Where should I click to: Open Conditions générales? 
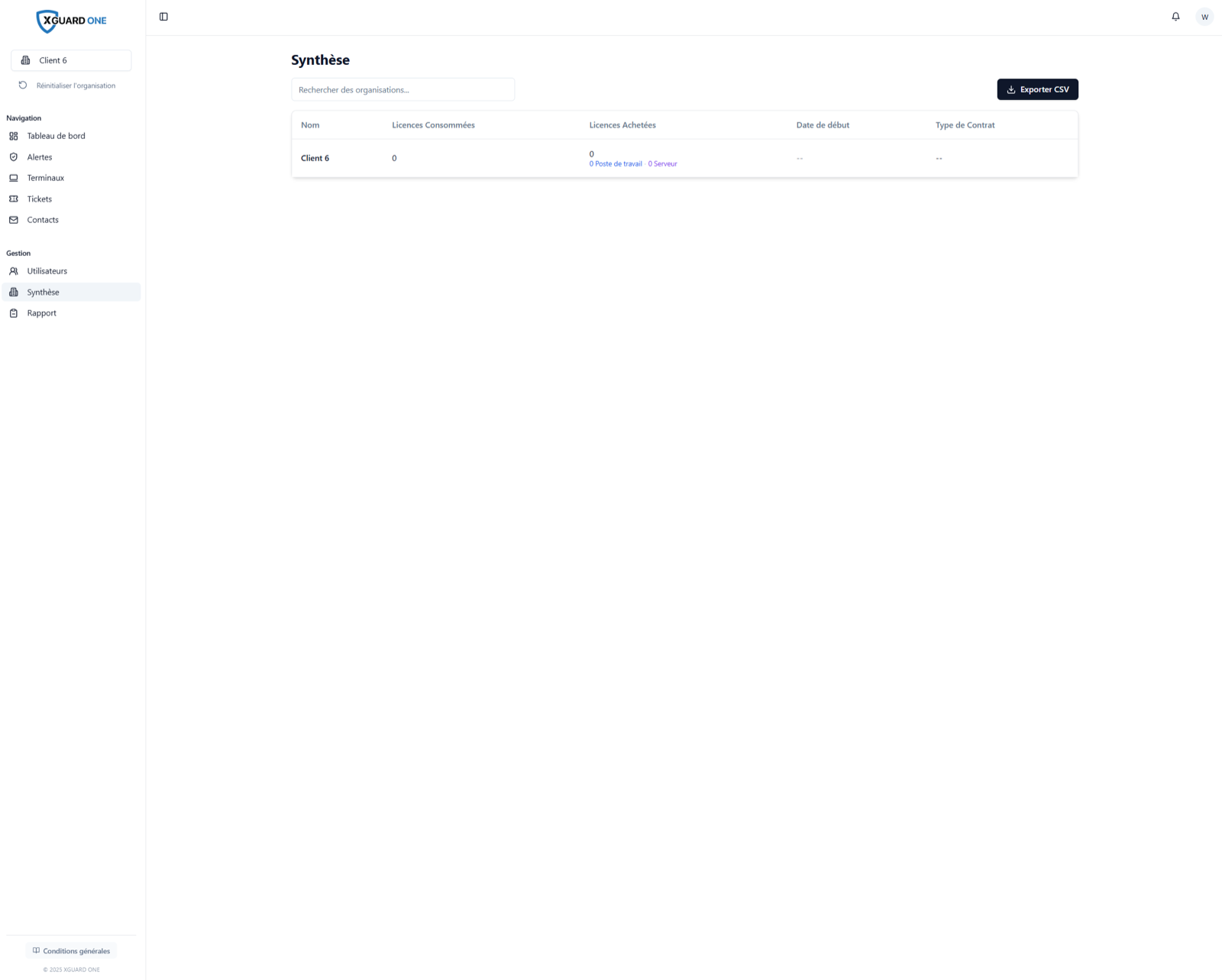click(71, 951)
